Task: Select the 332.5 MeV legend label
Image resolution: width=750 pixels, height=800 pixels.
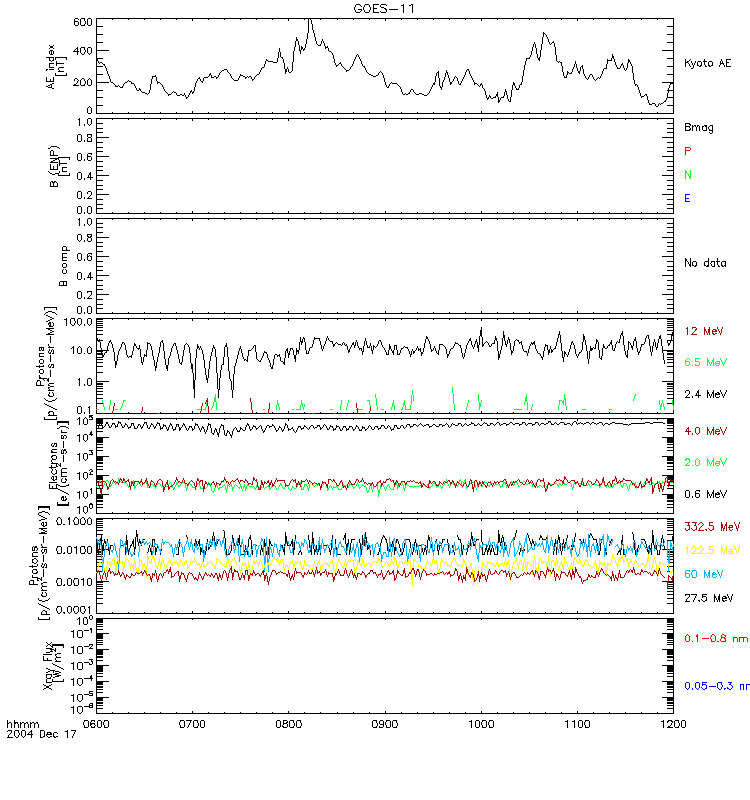Action: pos(712,527)
